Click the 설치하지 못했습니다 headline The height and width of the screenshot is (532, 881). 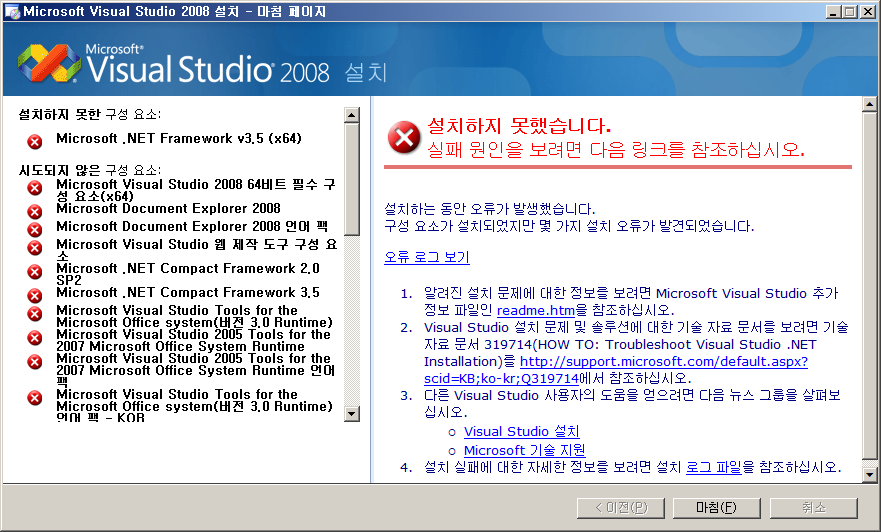coord(519,125)
